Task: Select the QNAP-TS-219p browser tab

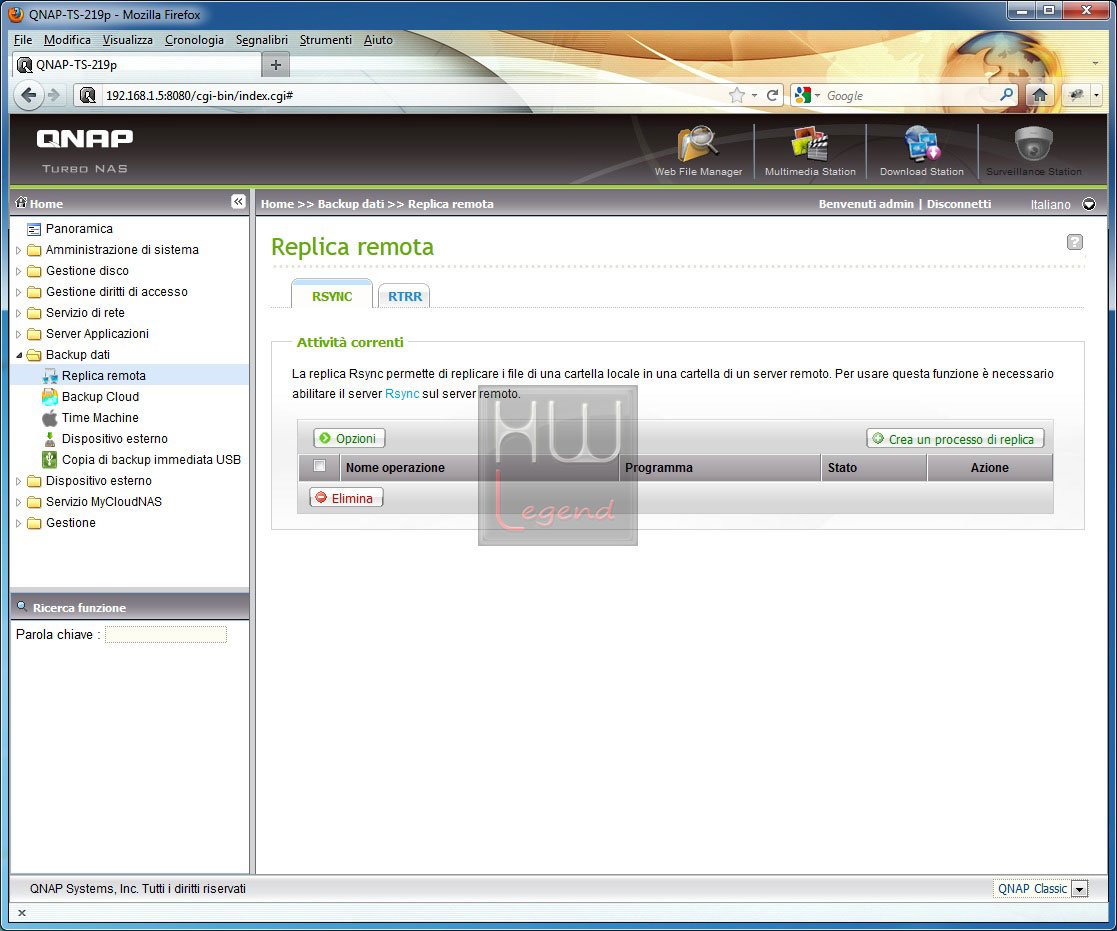Action: pyautogui.click(x=137, y=65)
